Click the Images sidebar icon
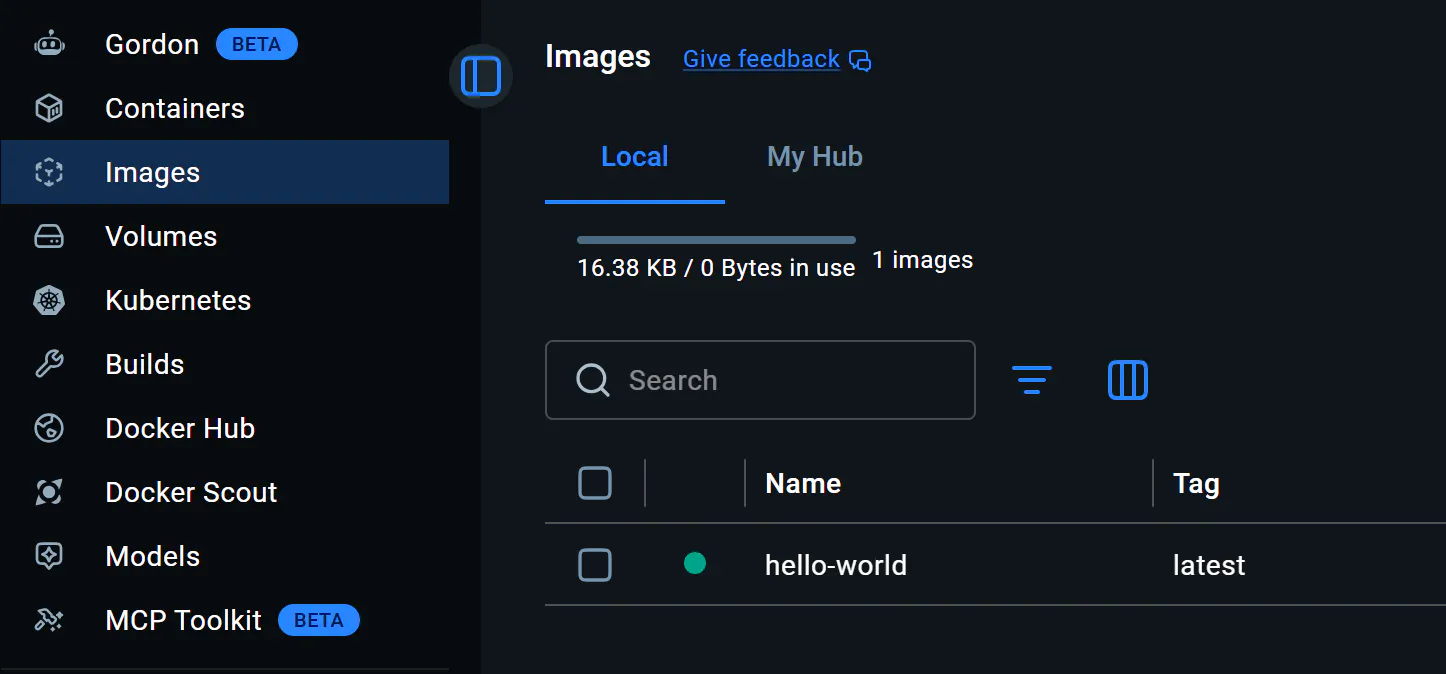Image resolution: width=1446 pixels, height=674 pixels. [x=49, y=172]
